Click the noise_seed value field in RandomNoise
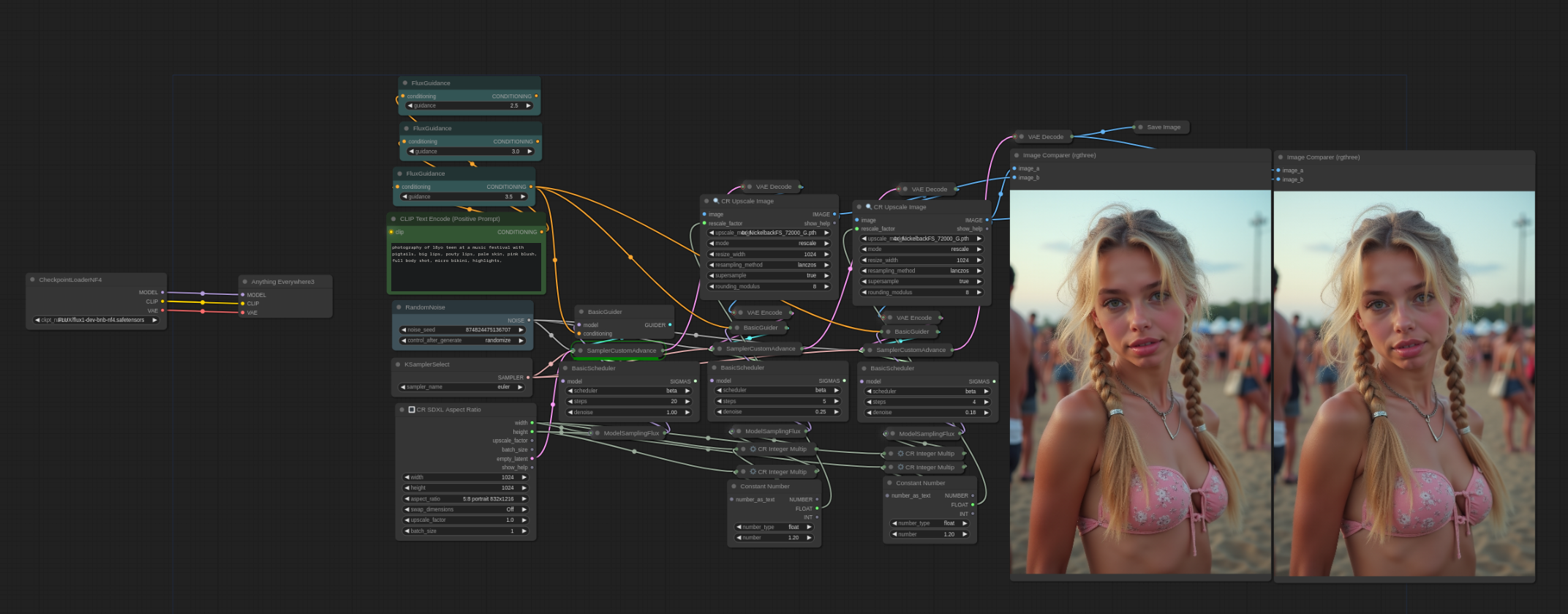Viewport: 1568px width, 614px height. tap(462, 330)
